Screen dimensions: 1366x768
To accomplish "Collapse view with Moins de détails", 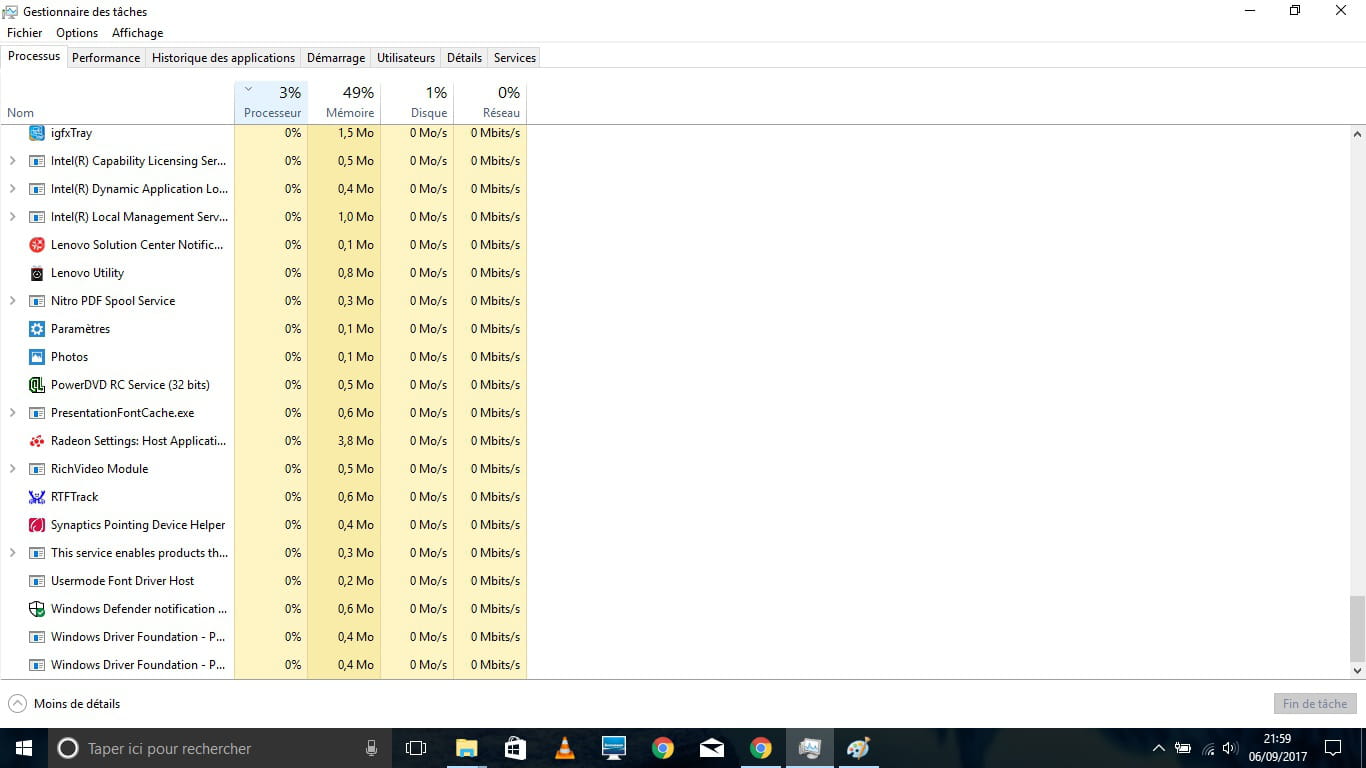I will pyautogui.click(x=64, y=704).
